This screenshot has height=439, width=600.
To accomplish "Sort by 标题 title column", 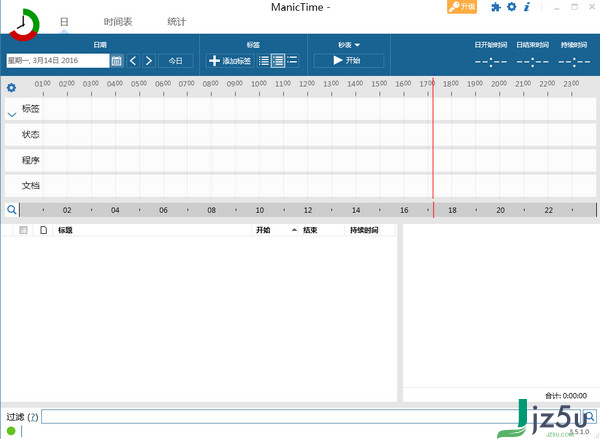I will tap(65, 230).
